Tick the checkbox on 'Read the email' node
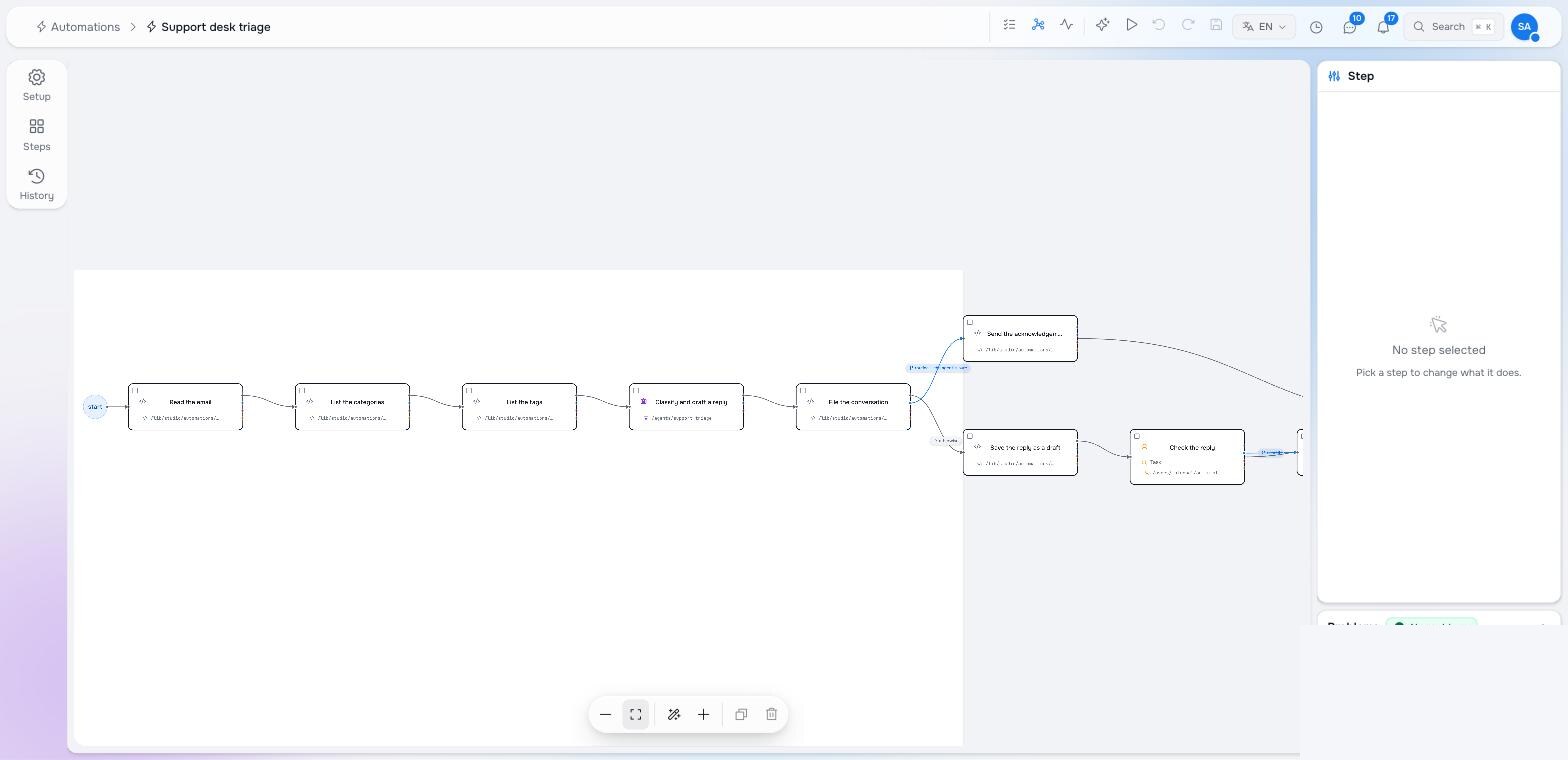Viewport: 1568px width, 760px height. tap(135, 390)
